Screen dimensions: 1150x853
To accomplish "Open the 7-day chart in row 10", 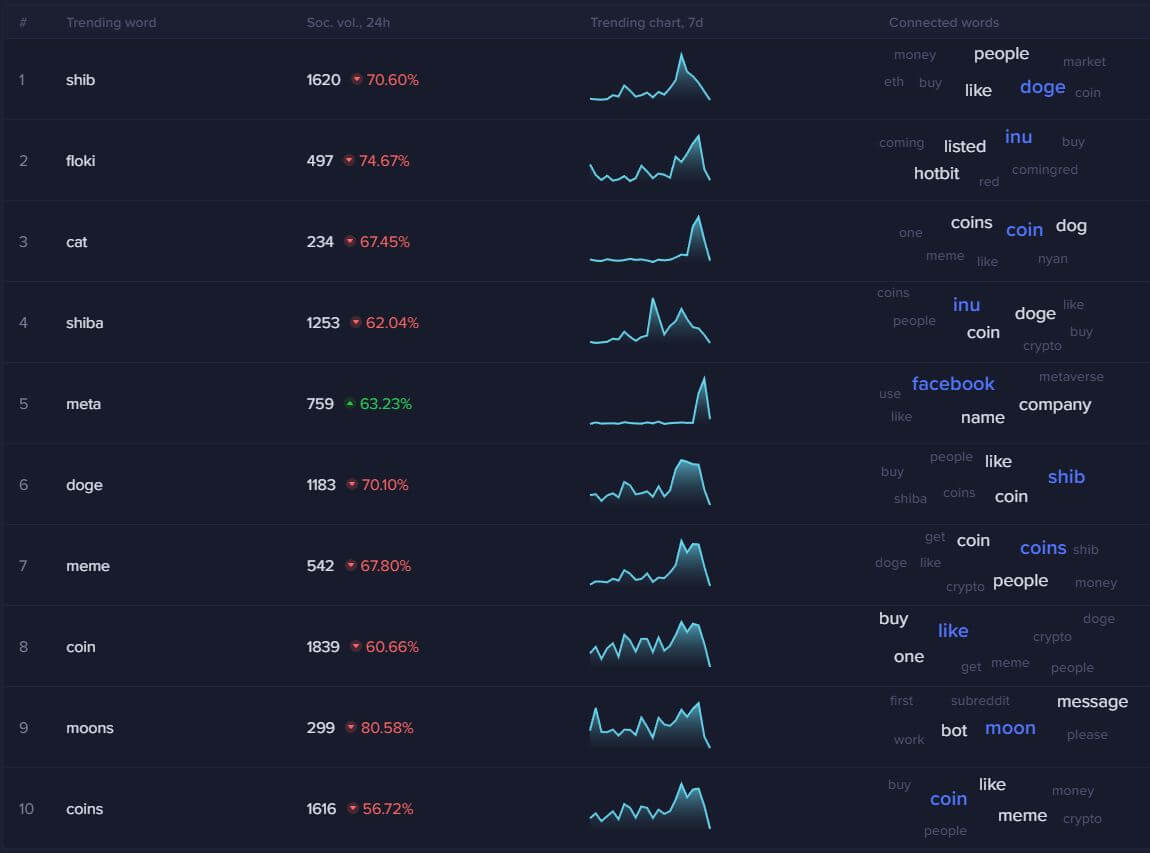I will [650, 805].
